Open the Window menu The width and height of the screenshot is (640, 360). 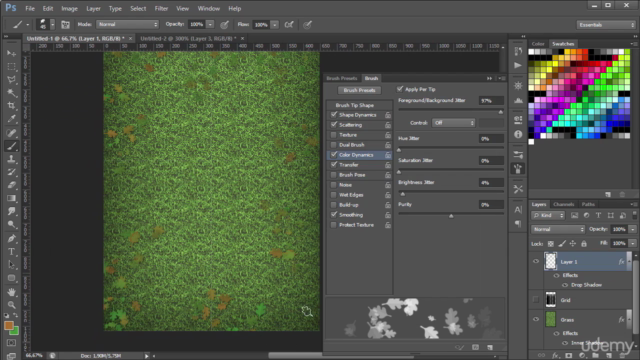[209, 8]
